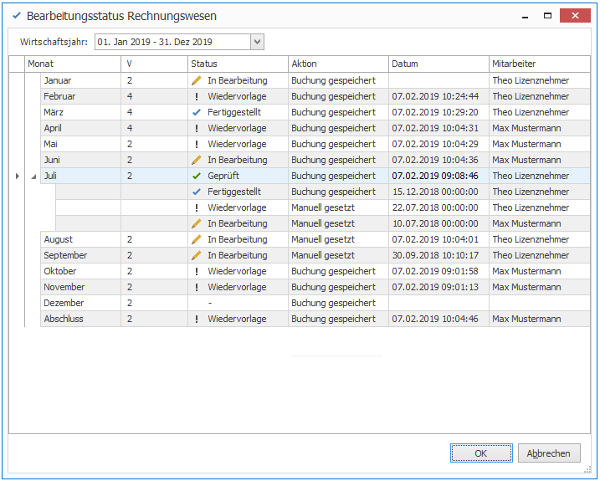
Task: Click the exclamation icon in the November row
Action: [x=197, y=287]
